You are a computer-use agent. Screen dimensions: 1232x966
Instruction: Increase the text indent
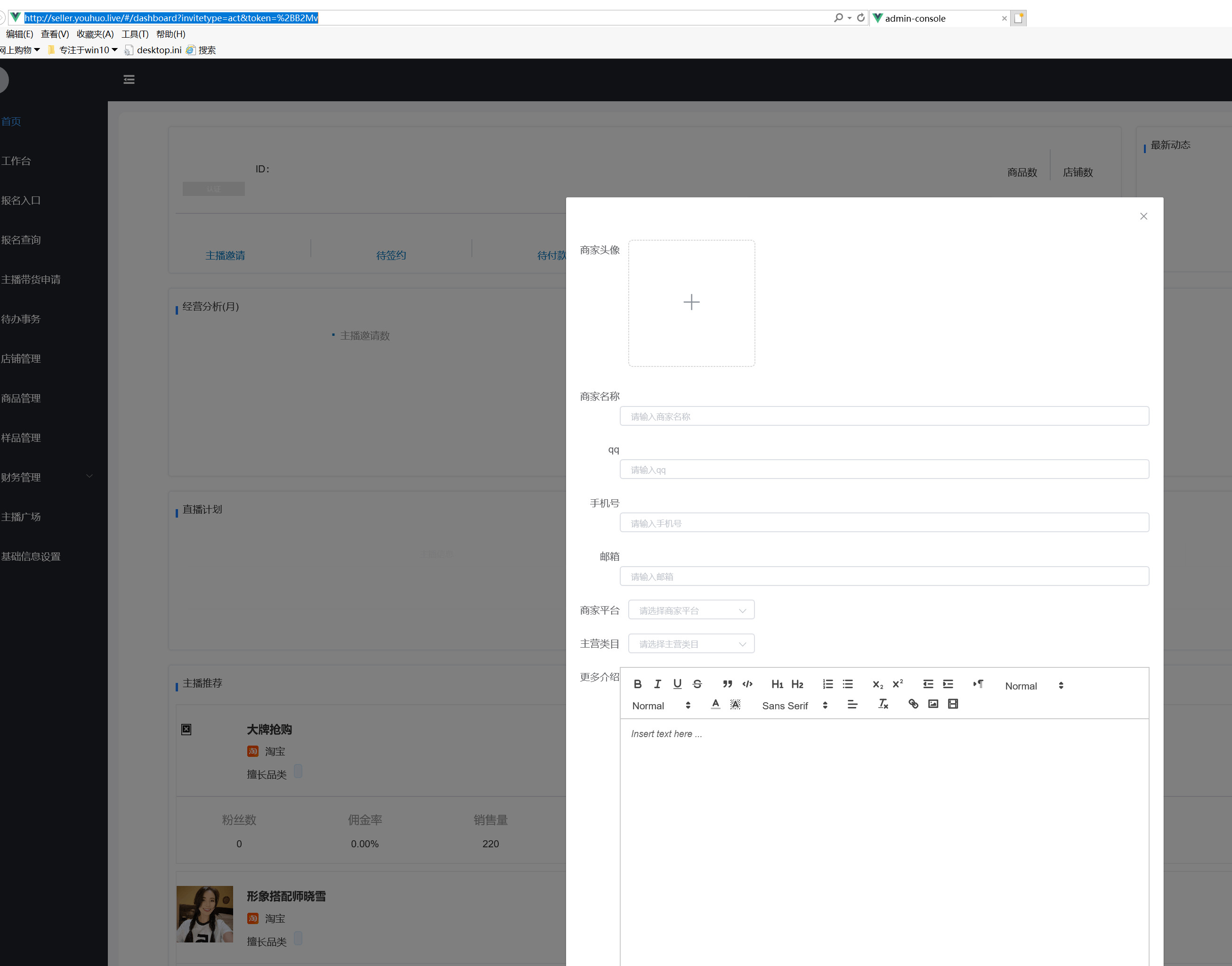pos(948,684)
